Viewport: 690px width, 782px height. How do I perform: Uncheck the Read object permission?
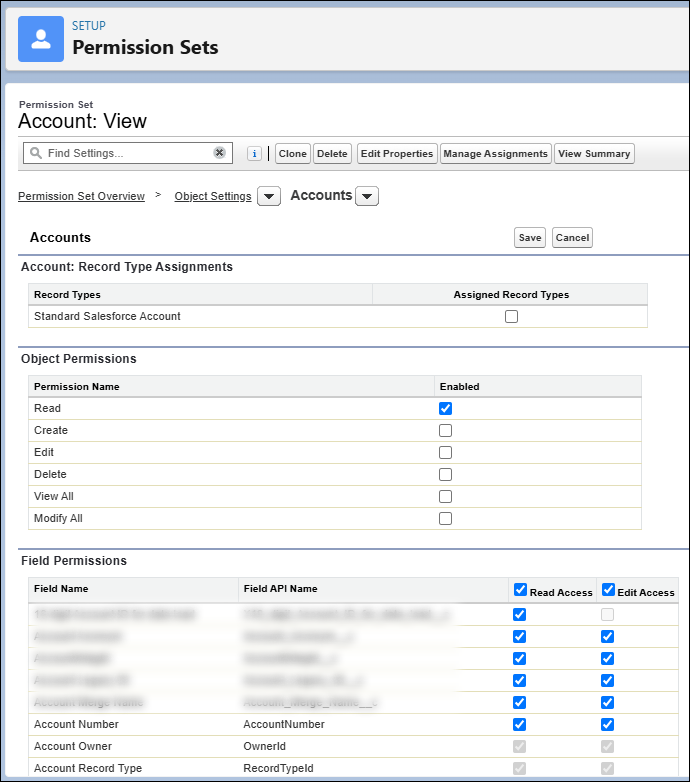tap(445, 408)
